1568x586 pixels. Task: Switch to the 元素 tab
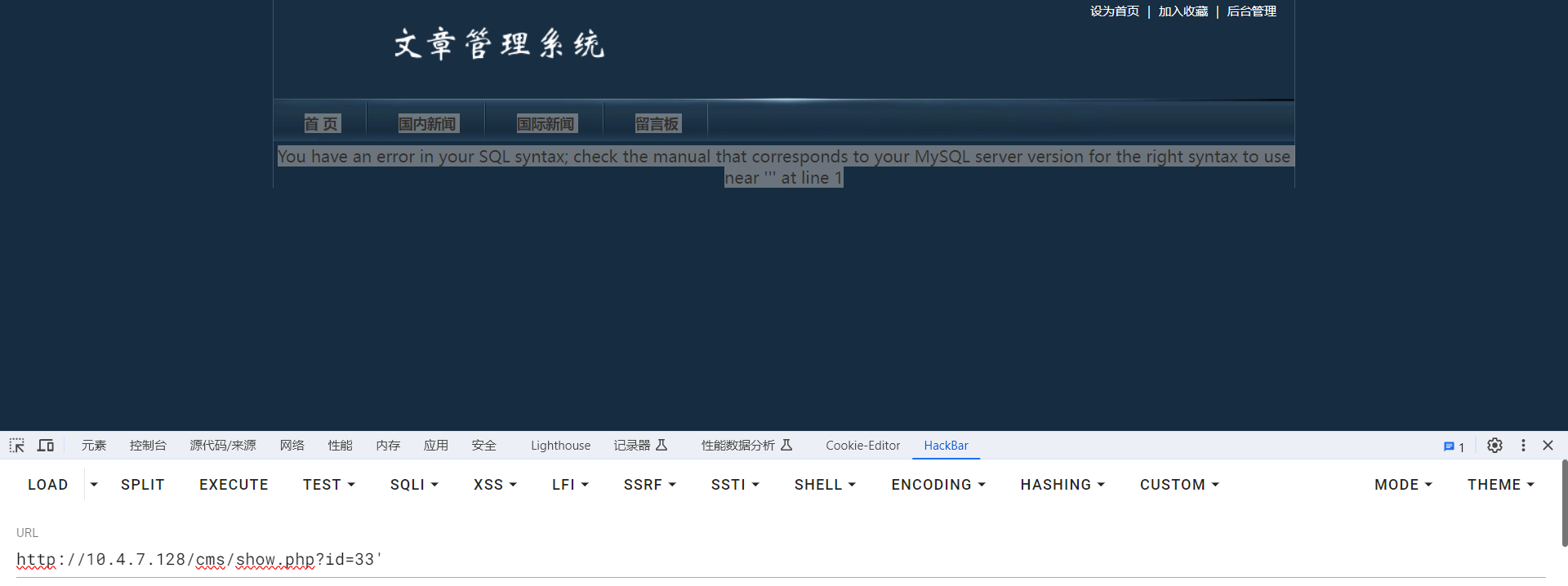[x=94, y=446]
